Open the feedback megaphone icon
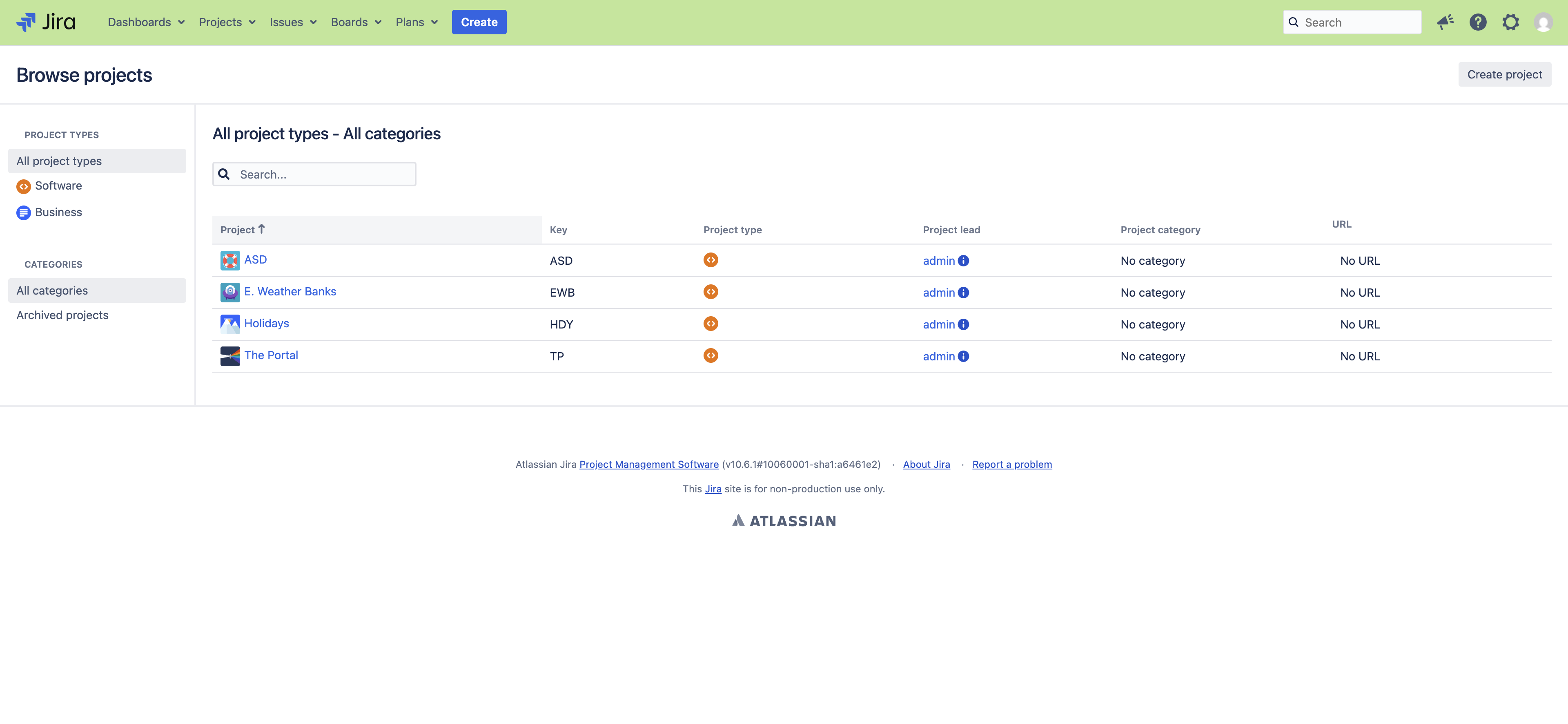This screenshot has width=1568, height=724. click(x=1445, y=22)
